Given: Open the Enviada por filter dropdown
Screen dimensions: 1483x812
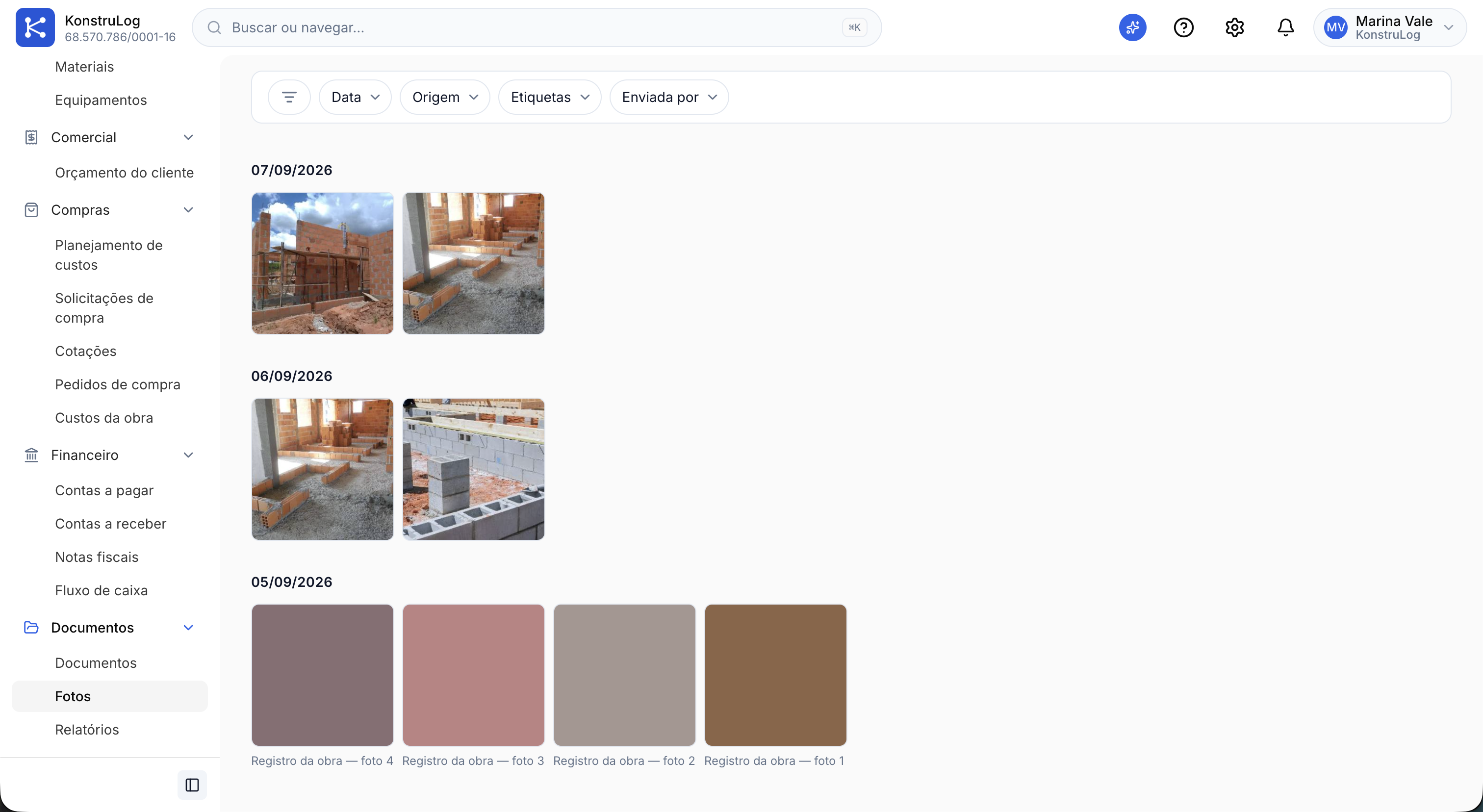Looking at the screenshot, I should coord(669,97).
